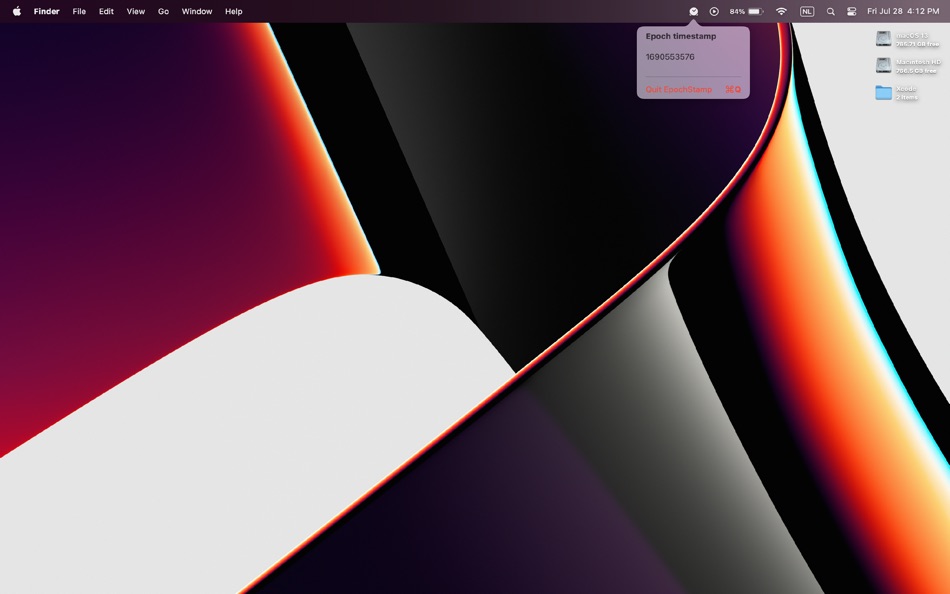The height and width of the screenshot is (594, 950).
Task: Click the timestamp value 1690553576
Action: point(670,57)
